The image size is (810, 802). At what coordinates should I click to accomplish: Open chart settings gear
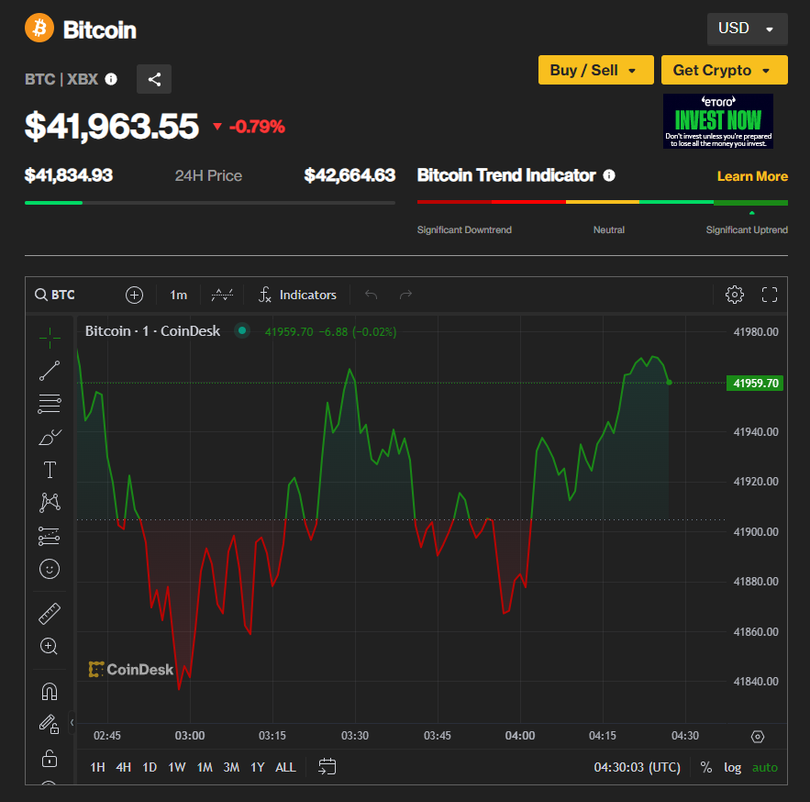(x=734, y=295)
